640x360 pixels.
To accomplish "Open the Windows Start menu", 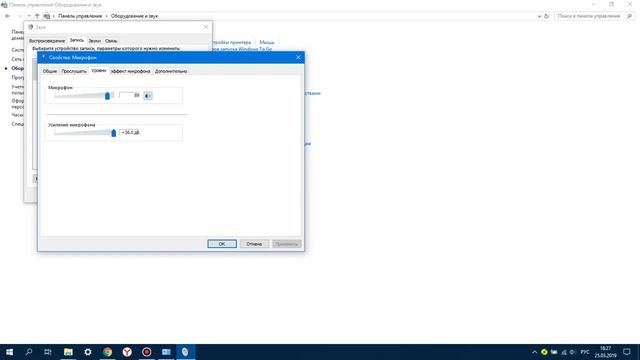I will [9, 352].
